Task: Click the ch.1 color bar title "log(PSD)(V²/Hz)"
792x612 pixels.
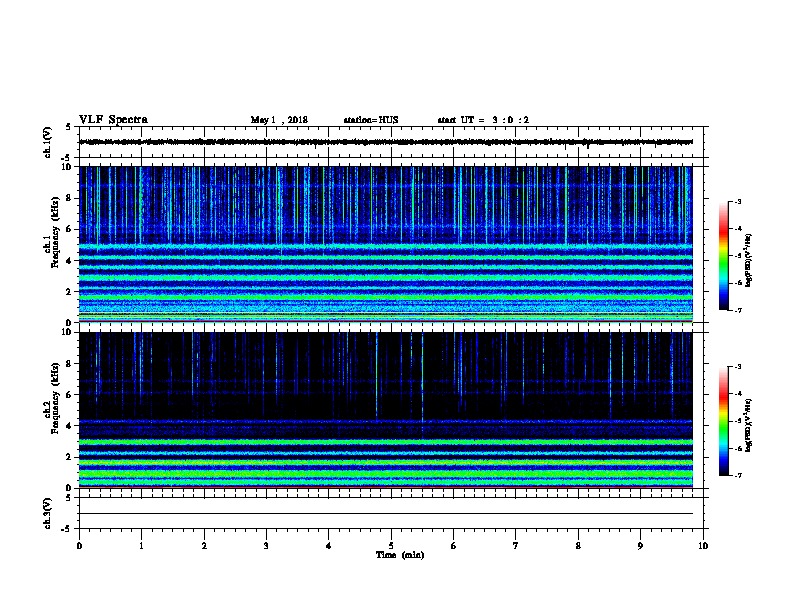Action: pyautogui.click(x=749, y=260)
